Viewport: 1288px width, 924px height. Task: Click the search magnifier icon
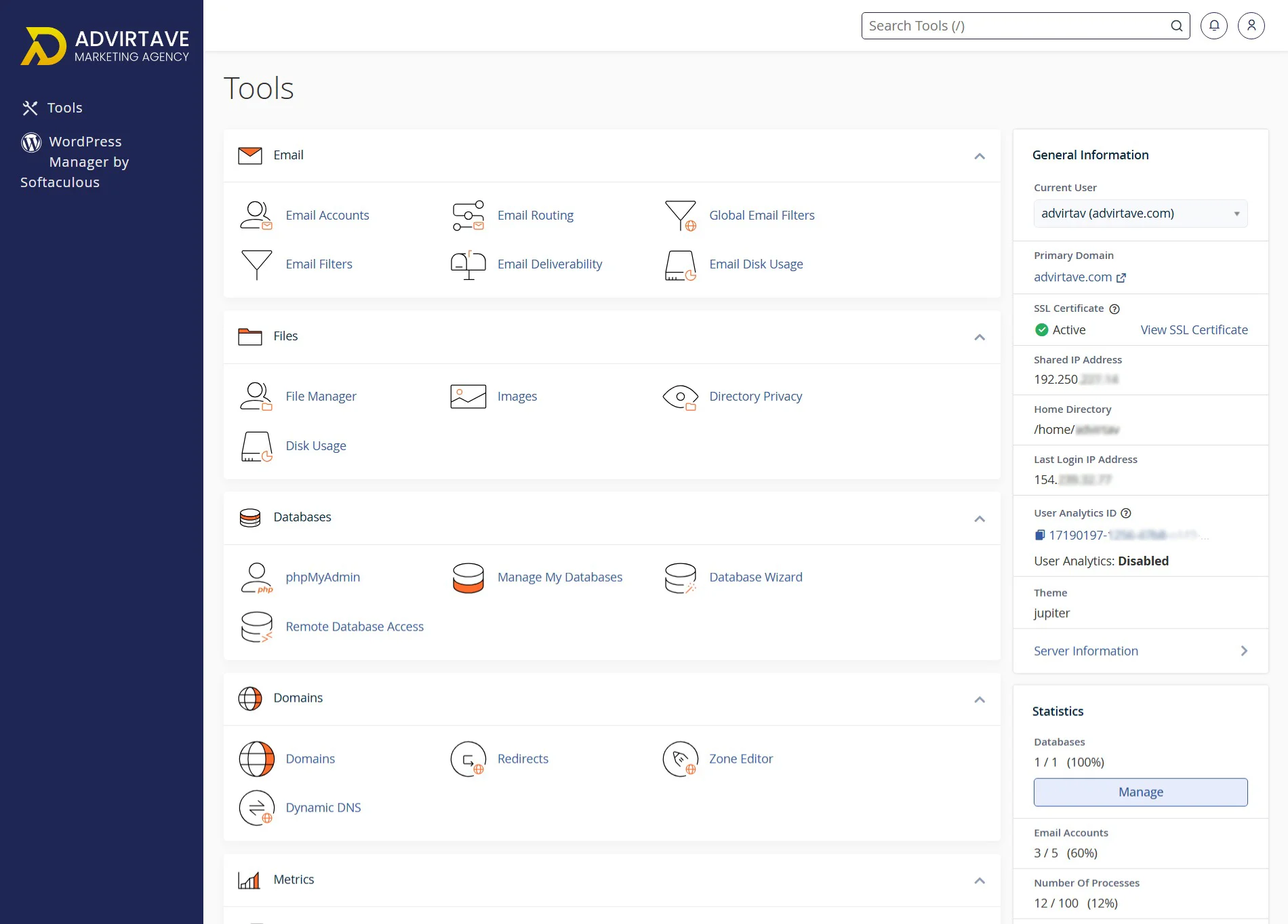coord(1177,26)
